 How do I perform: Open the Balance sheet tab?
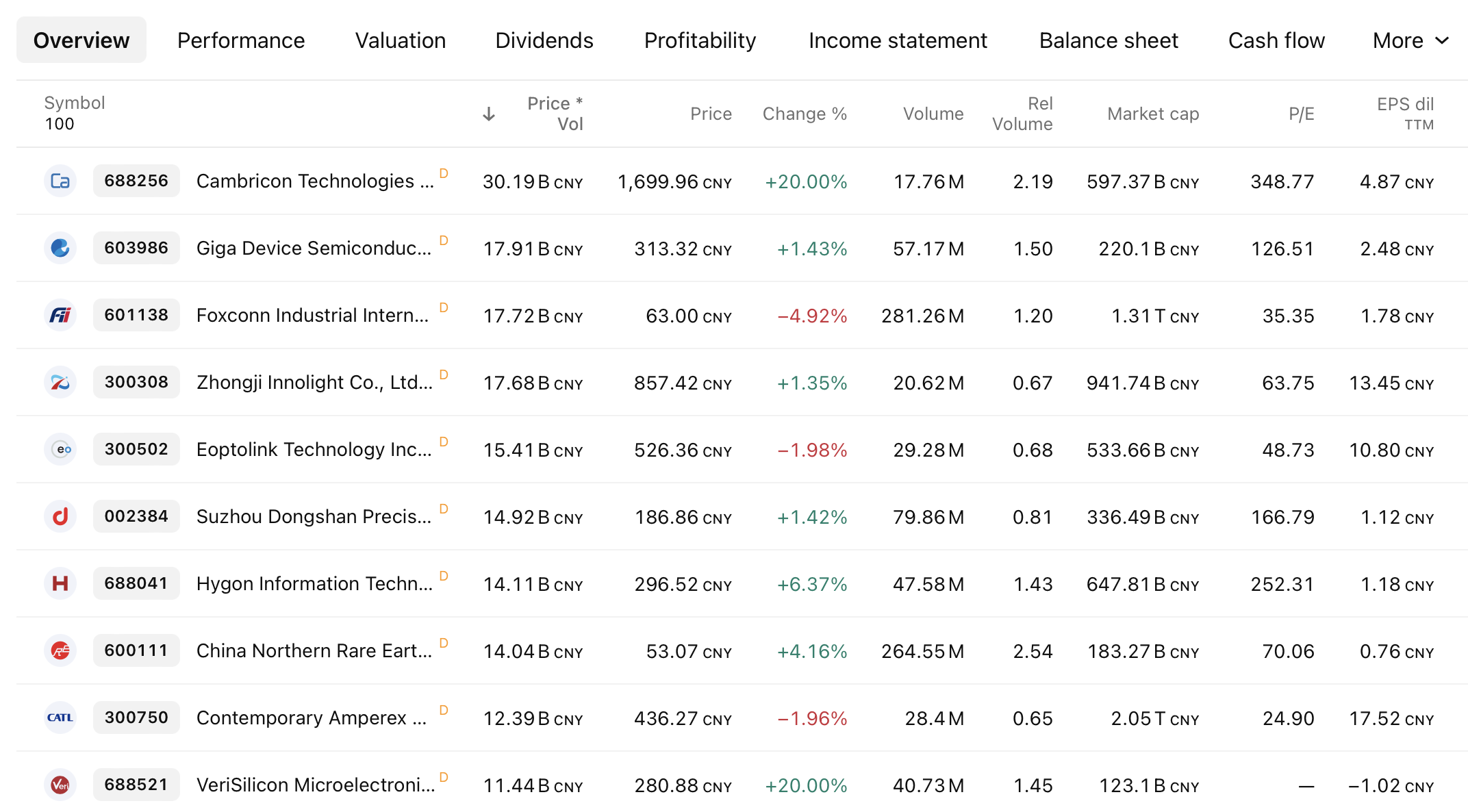coord(1109,40)
